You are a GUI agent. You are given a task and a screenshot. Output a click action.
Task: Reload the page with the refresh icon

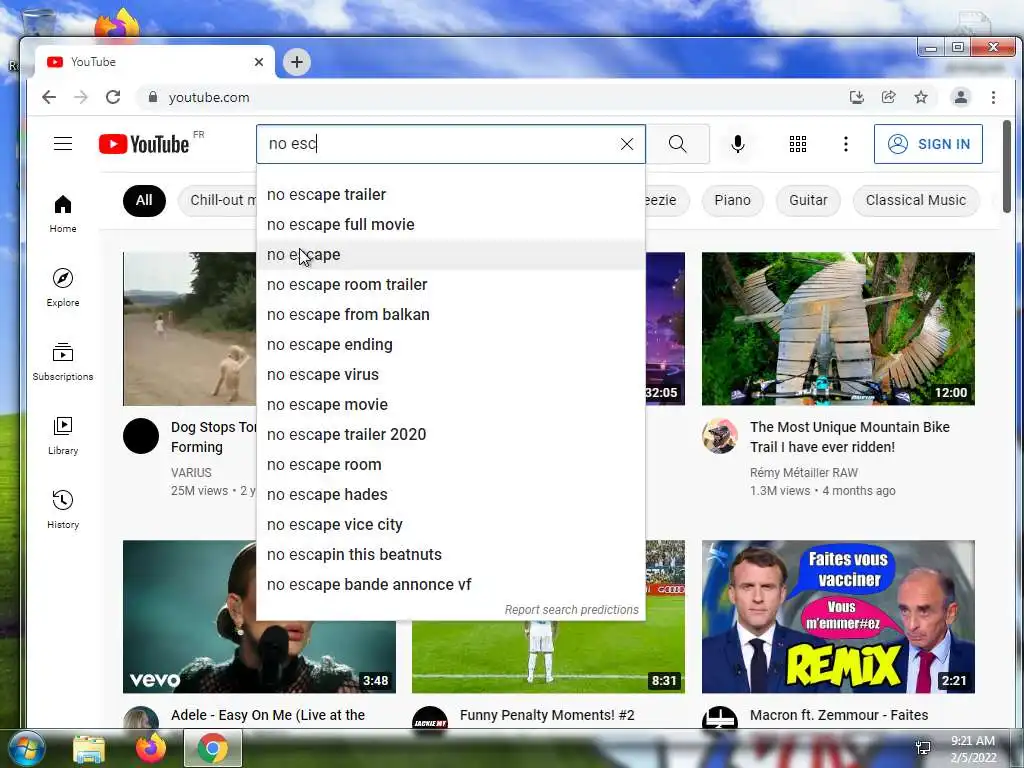tap(113, 97)
